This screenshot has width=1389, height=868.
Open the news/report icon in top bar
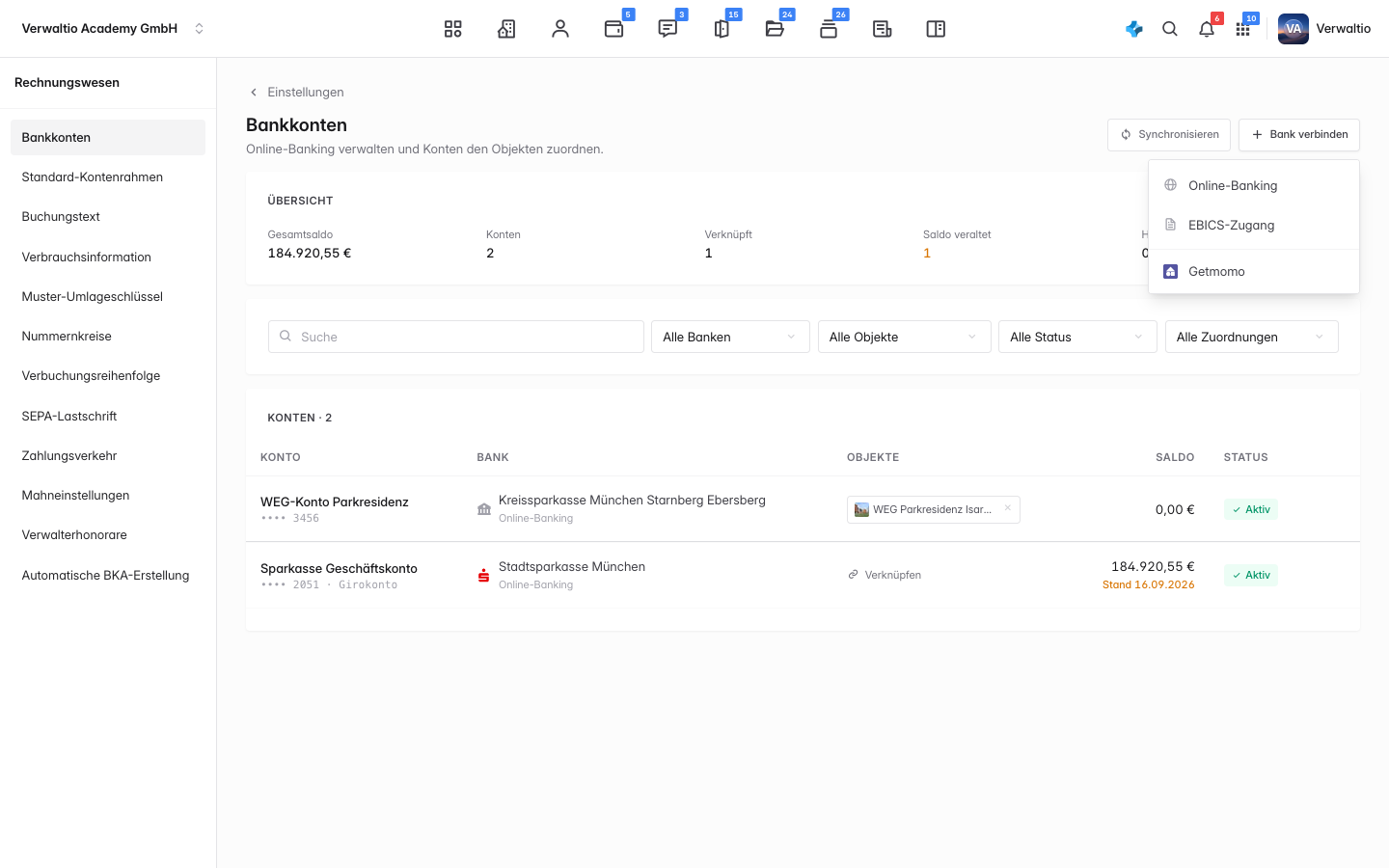[882, 29]
